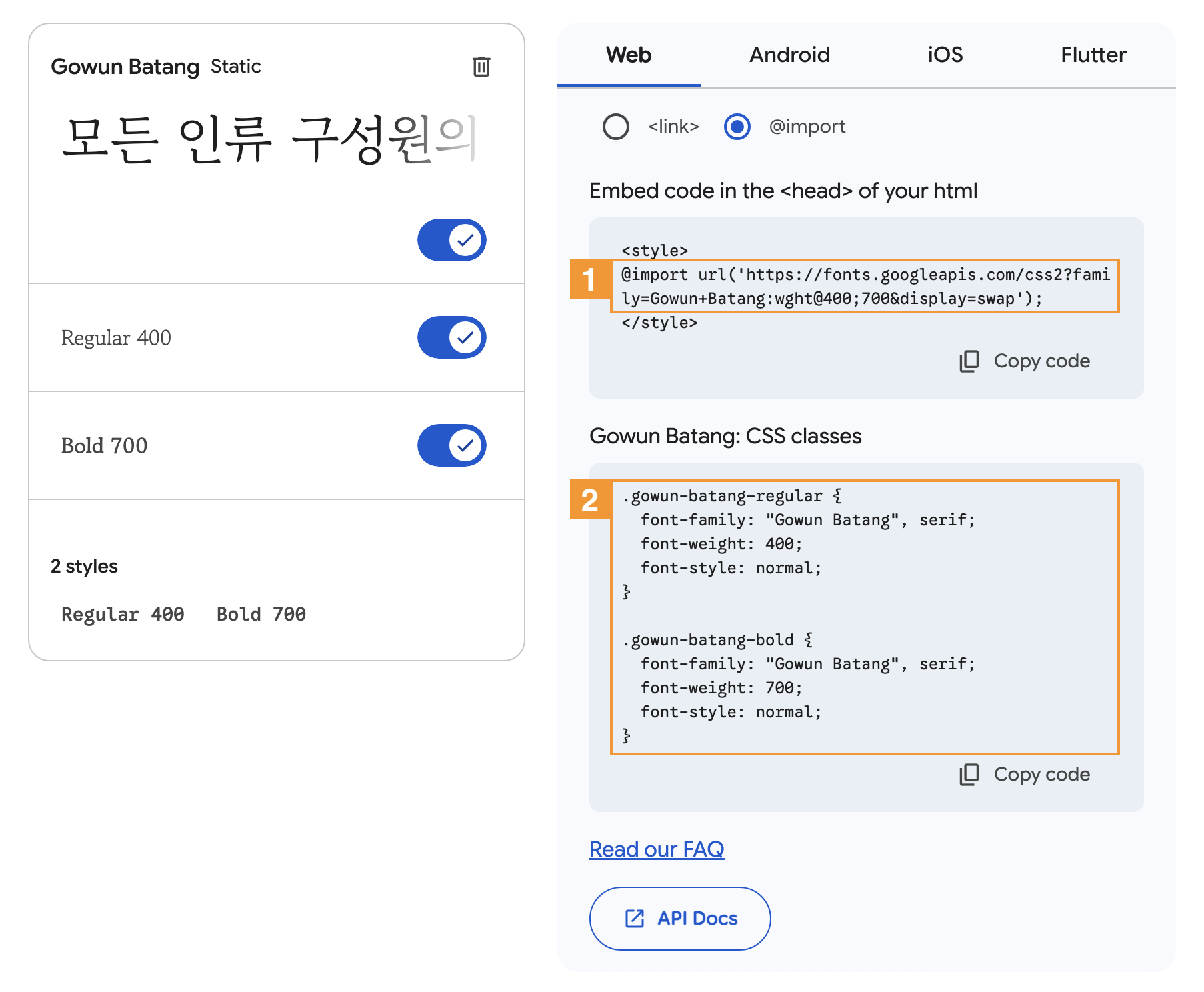The height and width of the screenshot is (992, 1204).
Task: Click the external link icon in API Docs
Action: point(634,919)
